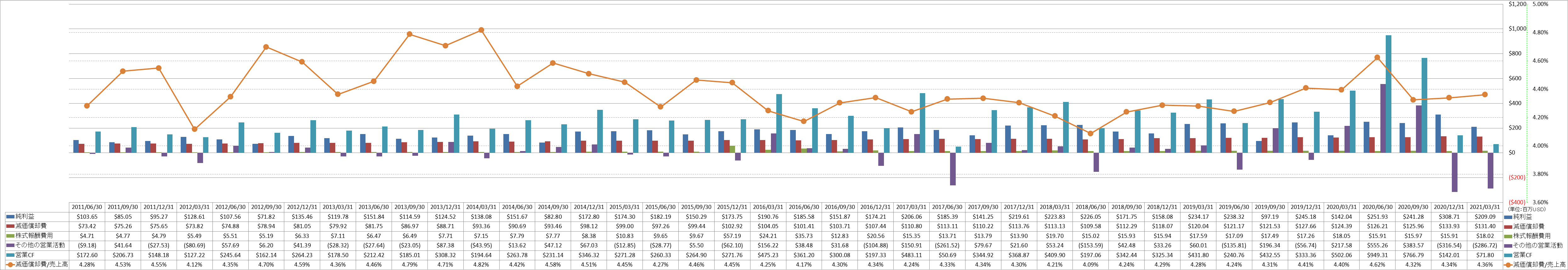Select the $97.19 net income cell
This screenshot has height=270, width=1568.
[x=1270, y=217]
